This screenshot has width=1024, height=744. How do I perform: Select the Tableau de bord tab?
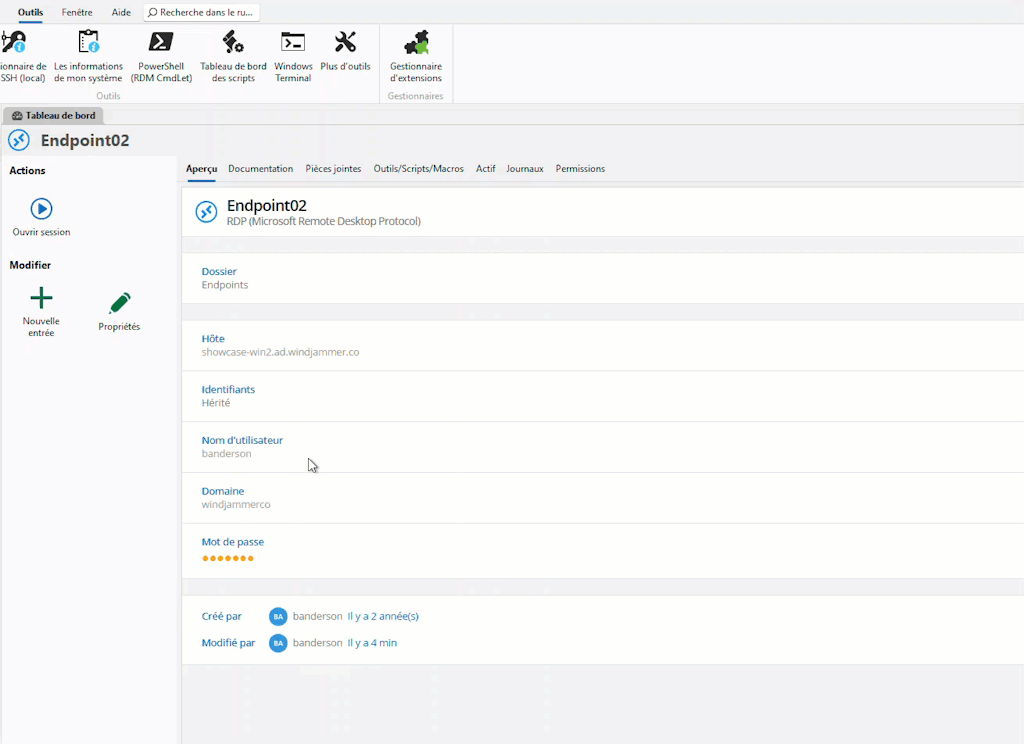54,116
